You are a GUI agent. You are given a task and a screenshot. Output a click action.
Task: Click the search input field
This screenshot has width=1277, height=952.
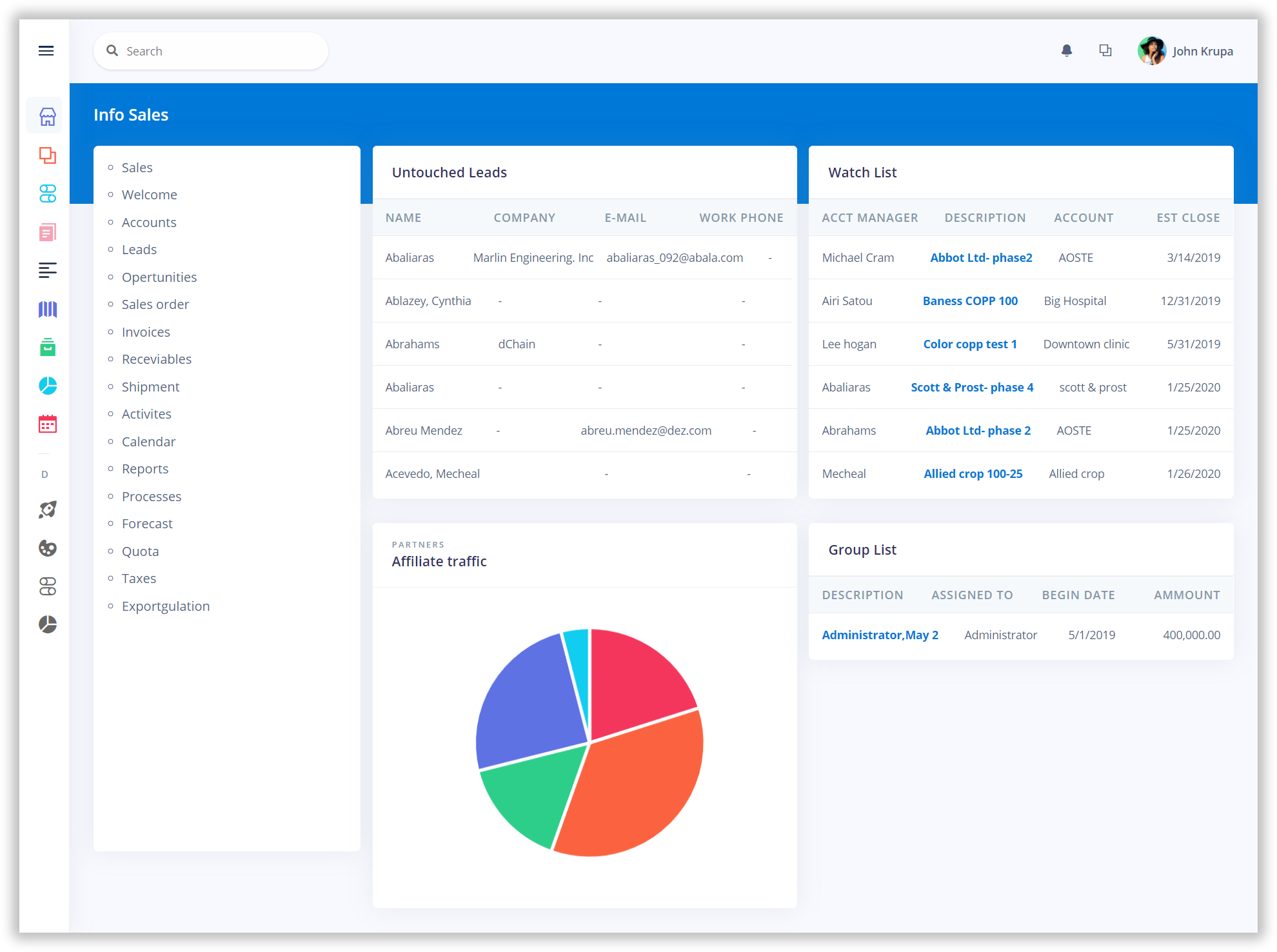point(210,50)
